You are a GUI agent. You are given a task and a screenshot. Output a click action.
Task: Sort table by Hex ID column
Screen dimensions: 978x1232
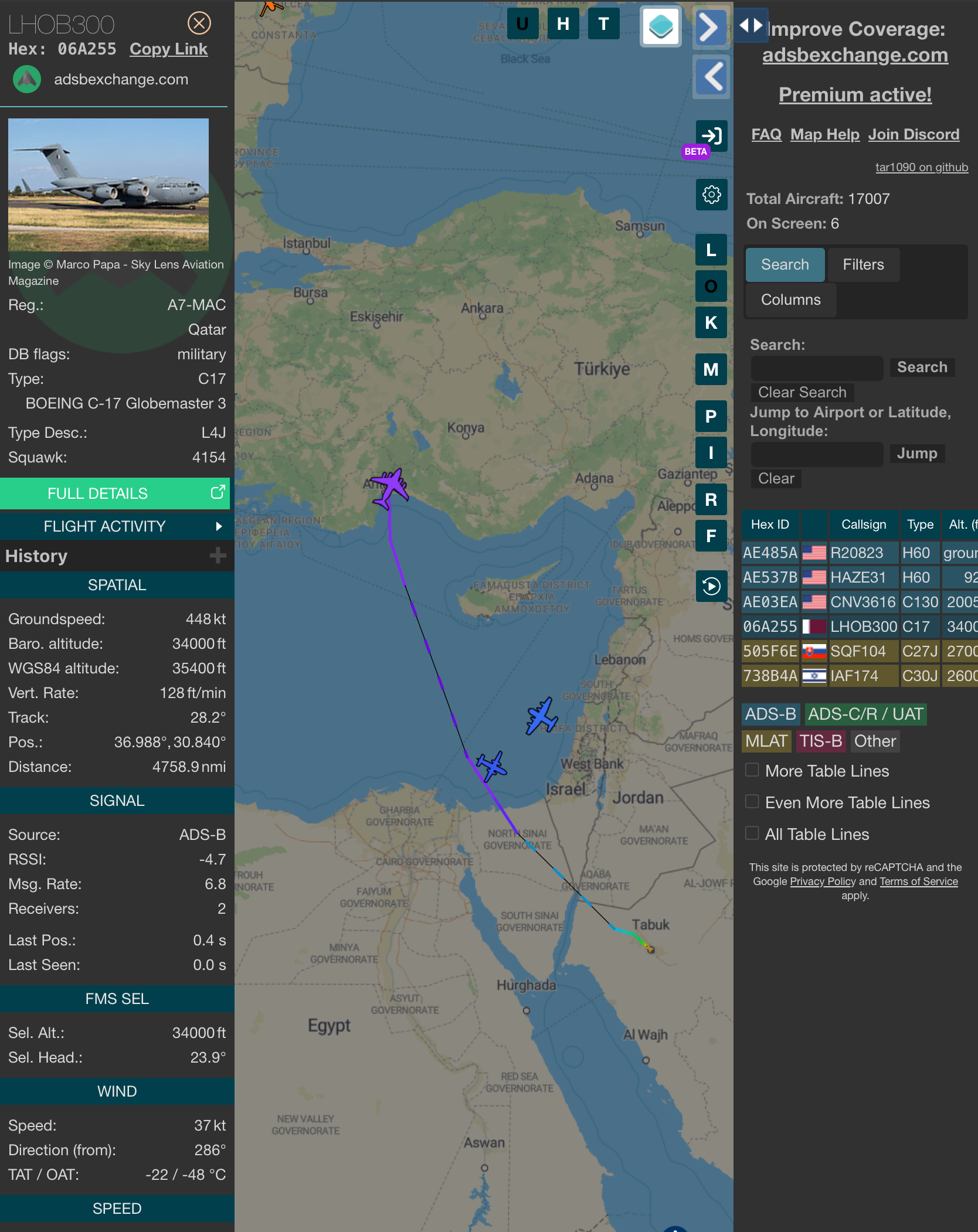coord(770,525)
